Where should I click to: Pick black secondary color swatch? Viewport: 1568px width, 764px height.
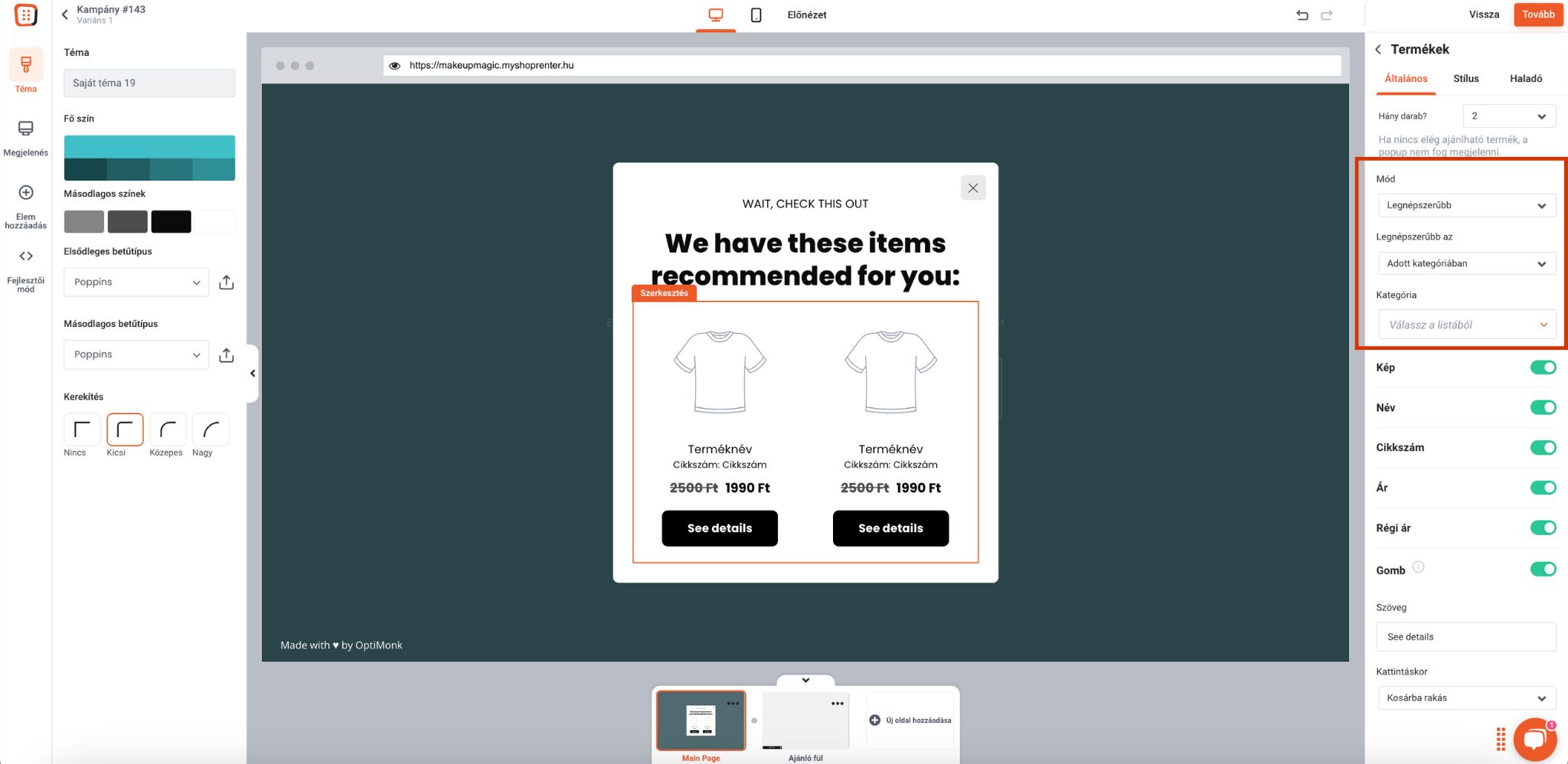click(x=171, y=221)
